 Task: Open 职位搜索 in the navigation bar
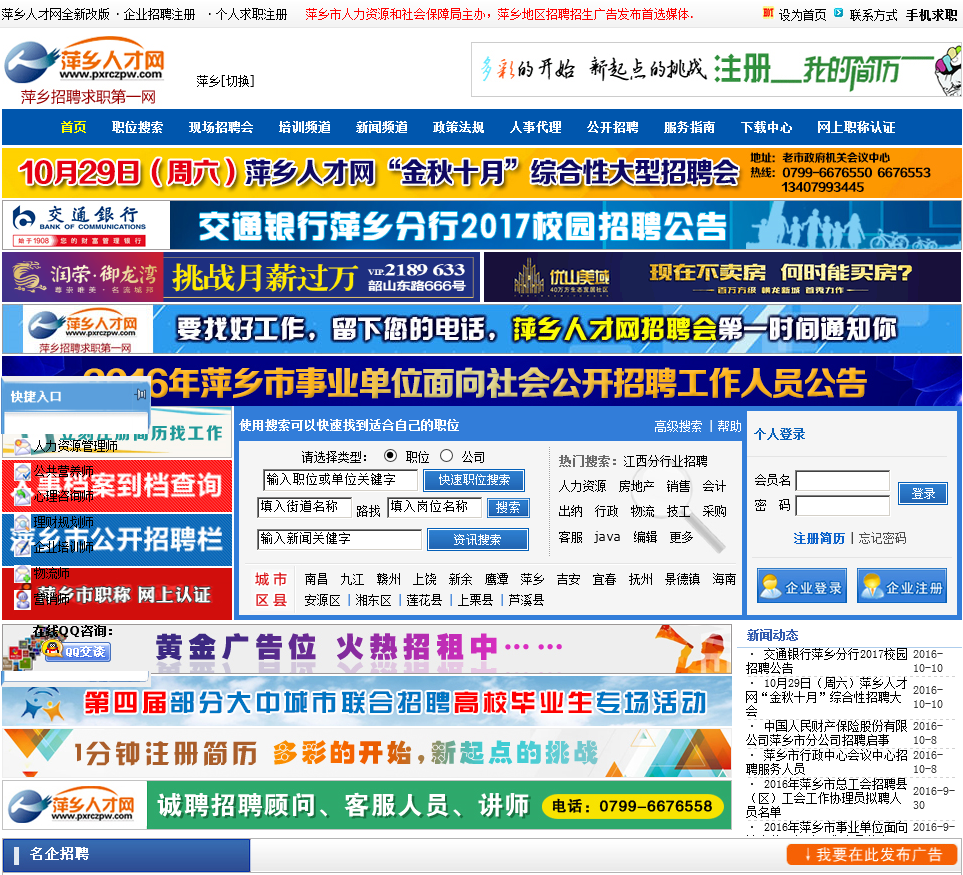pyautogui.click(x=138, y=127)
